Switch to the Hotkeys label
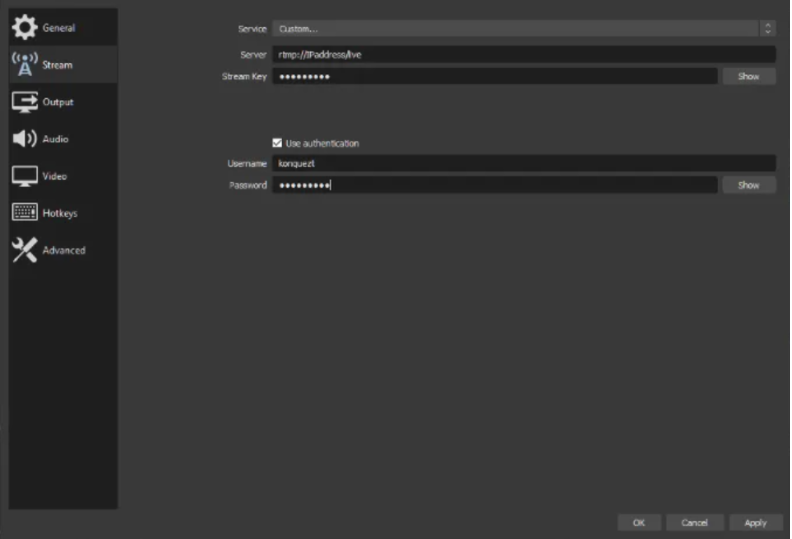The image size is (792, 539). click(60, 213)
